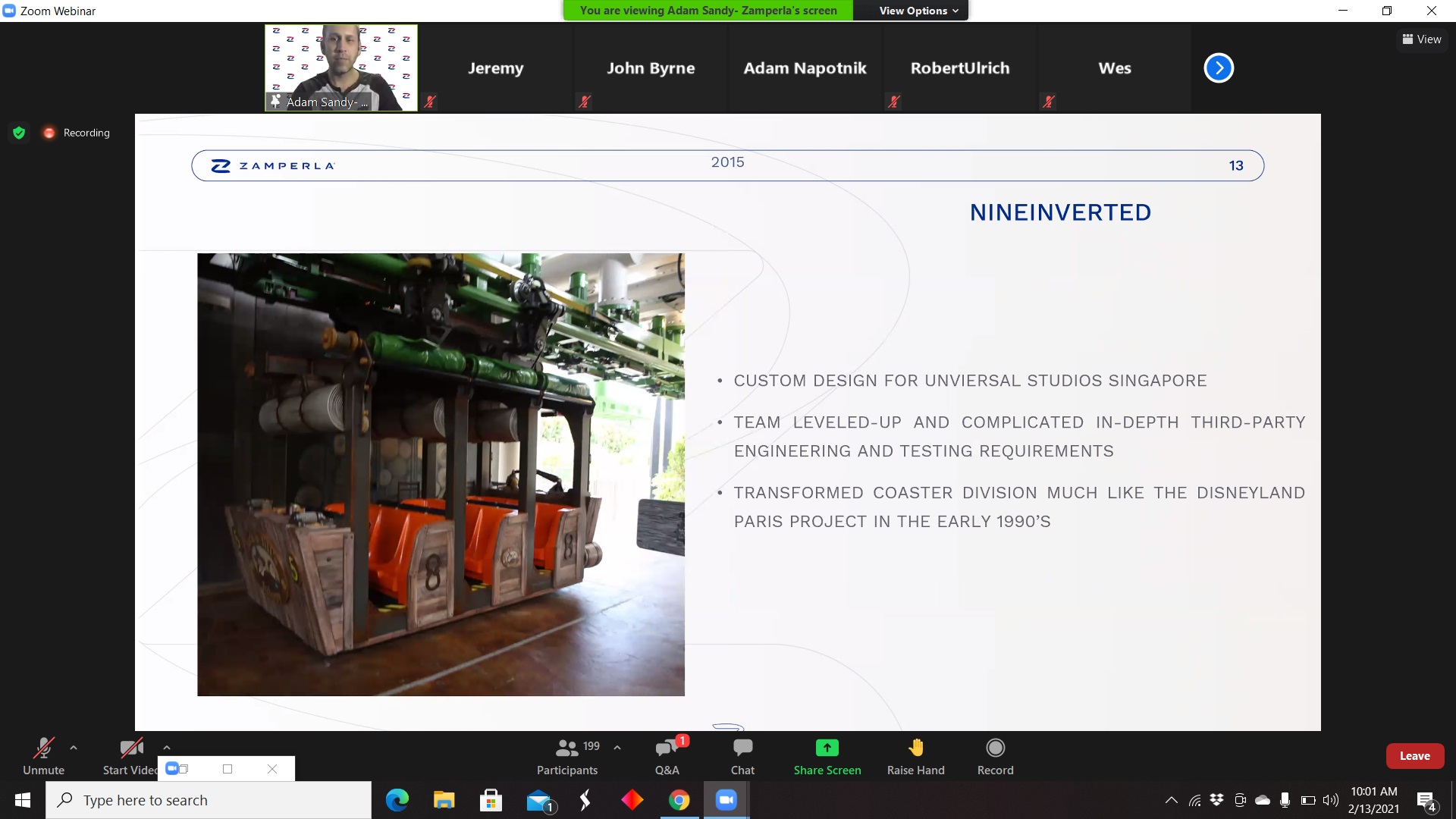Screen dimensions: 1456x819
Task: Expand the View Options dropdown
Action: [x=918, y=11]
